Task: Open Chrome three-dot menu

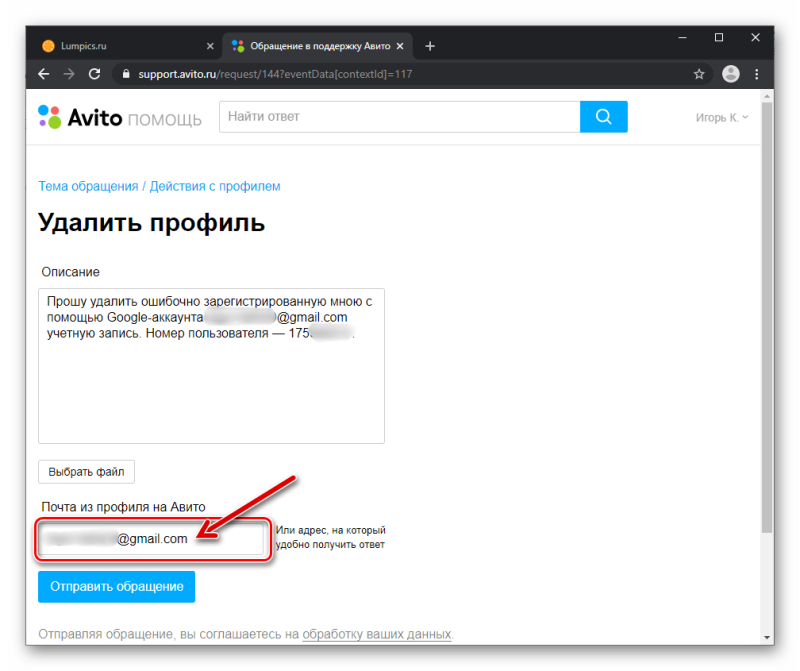Action: click(x=757, y=74)
